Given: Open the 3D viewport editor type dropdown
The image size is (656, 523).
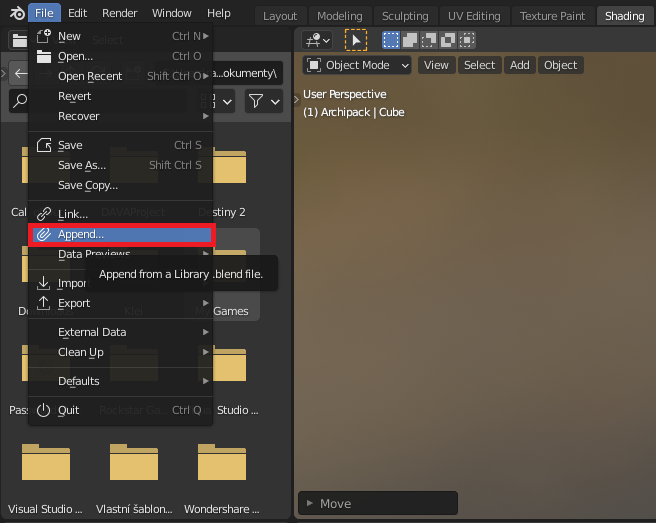Looking at the screenshot, I should [x=317, y=41].
